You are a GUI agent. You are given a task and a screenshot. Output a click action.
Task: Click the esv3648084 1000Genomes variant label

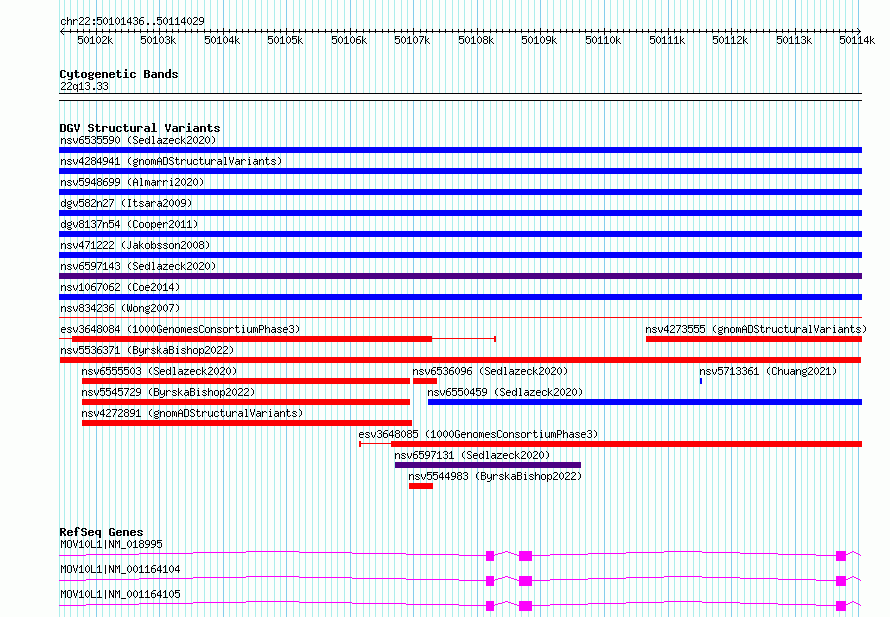tap(180, 329)
